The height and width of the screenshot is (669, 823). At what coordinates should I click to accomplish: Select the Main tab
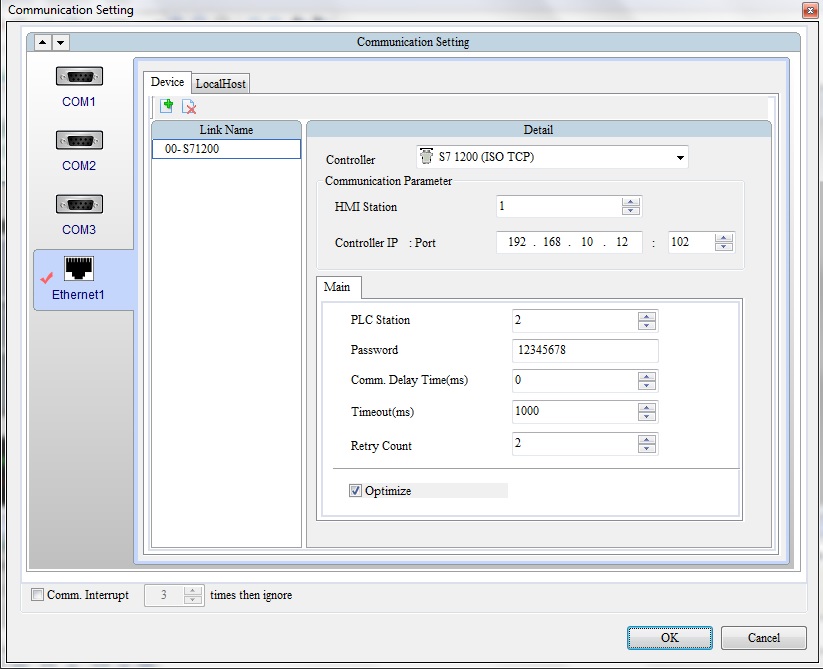[x=337, y=287]
